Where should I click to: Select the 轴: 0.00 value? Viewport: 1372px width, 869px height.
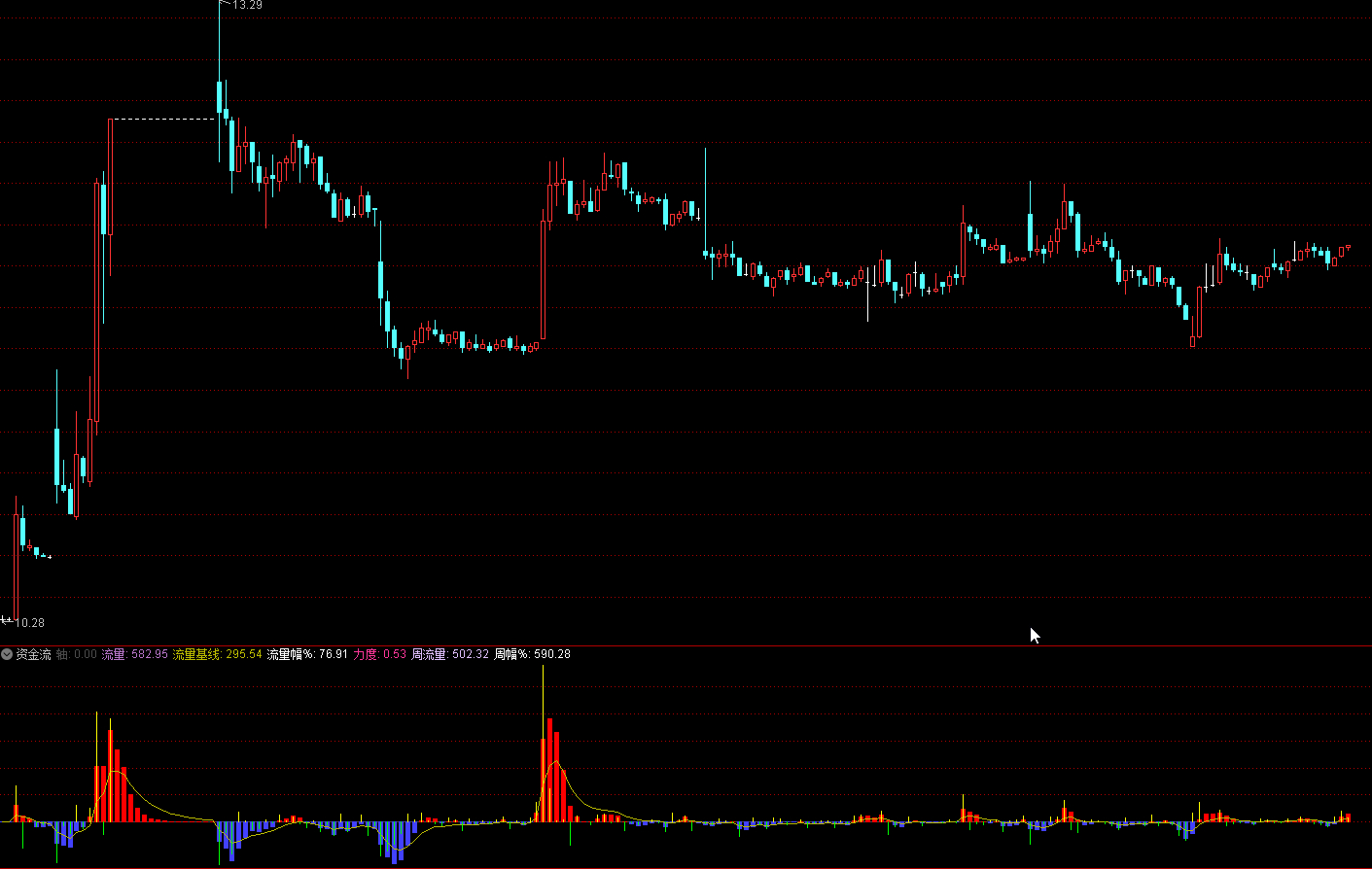pyautogui.click(x=77, y=654)
